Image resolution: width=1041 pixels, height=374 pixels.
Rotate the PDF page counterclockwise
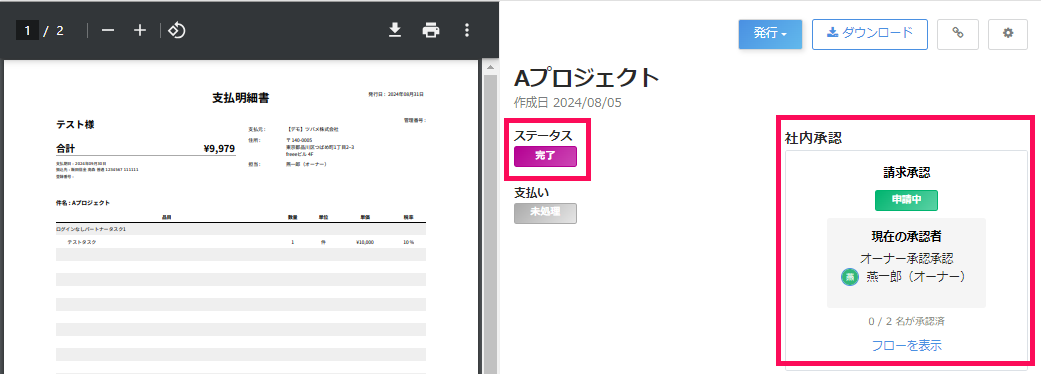[x=176, y=31]
